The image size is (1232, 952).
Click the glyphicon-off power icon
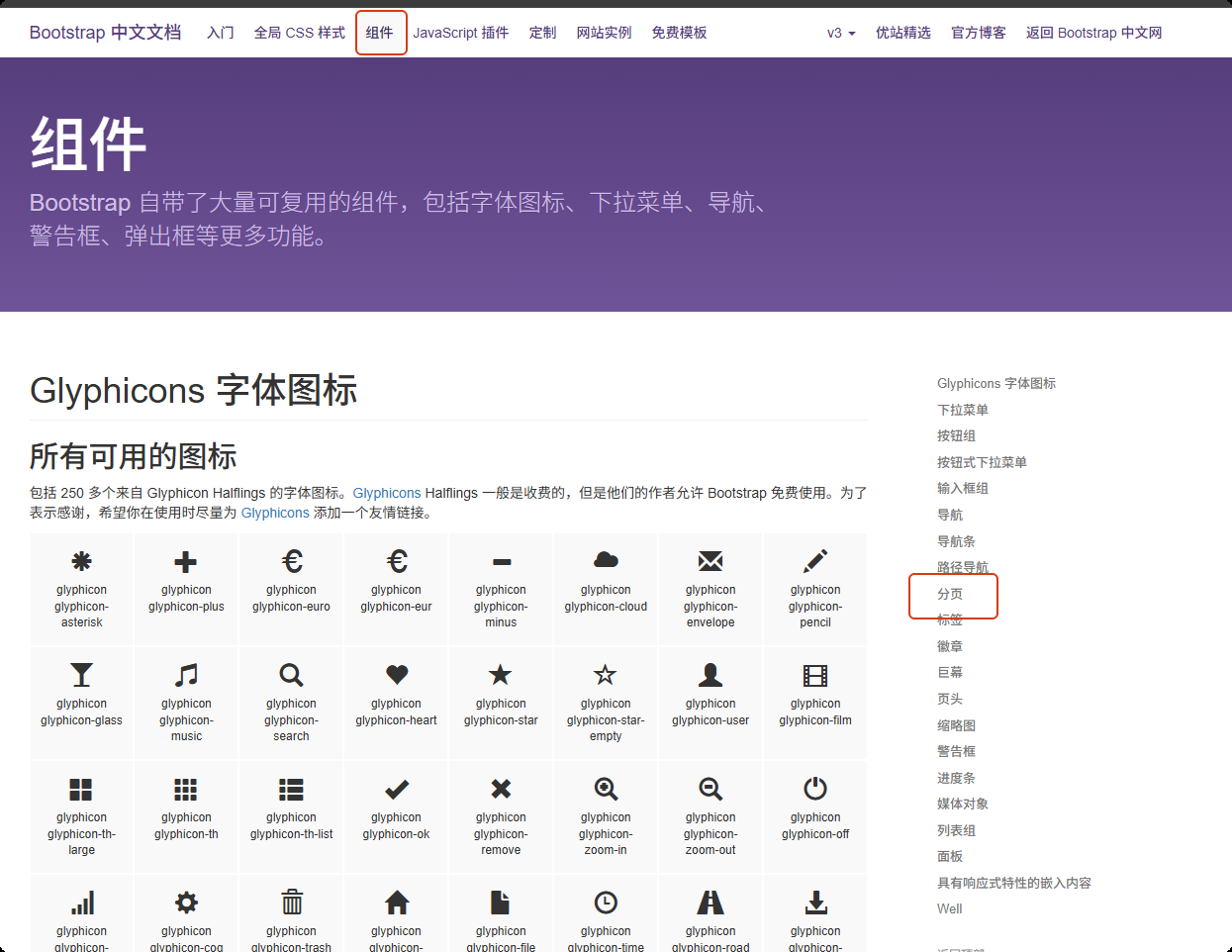click(x=815, y=788)
